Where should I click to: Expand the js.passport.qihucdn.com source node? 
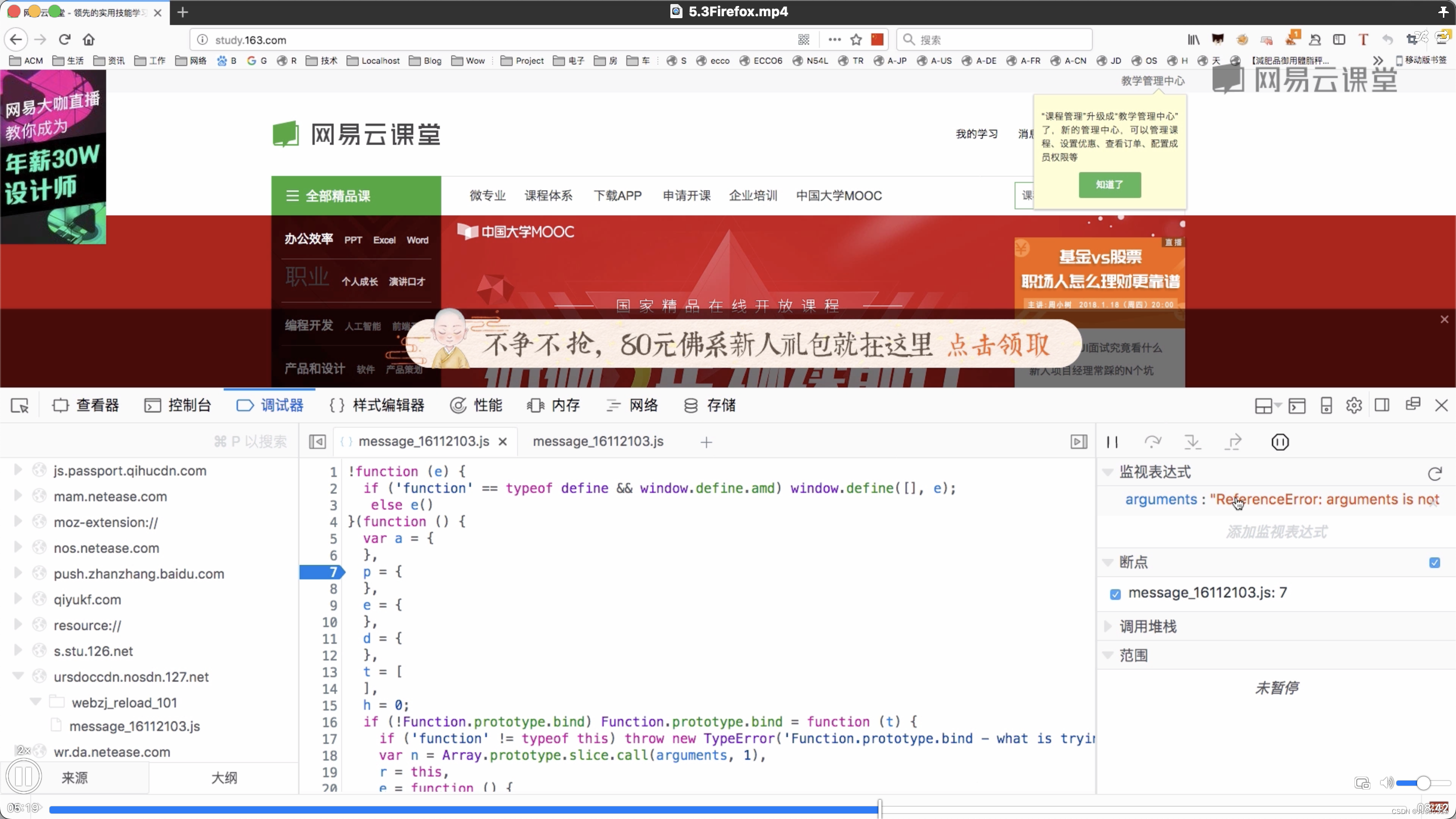click(x=18, y=470)
